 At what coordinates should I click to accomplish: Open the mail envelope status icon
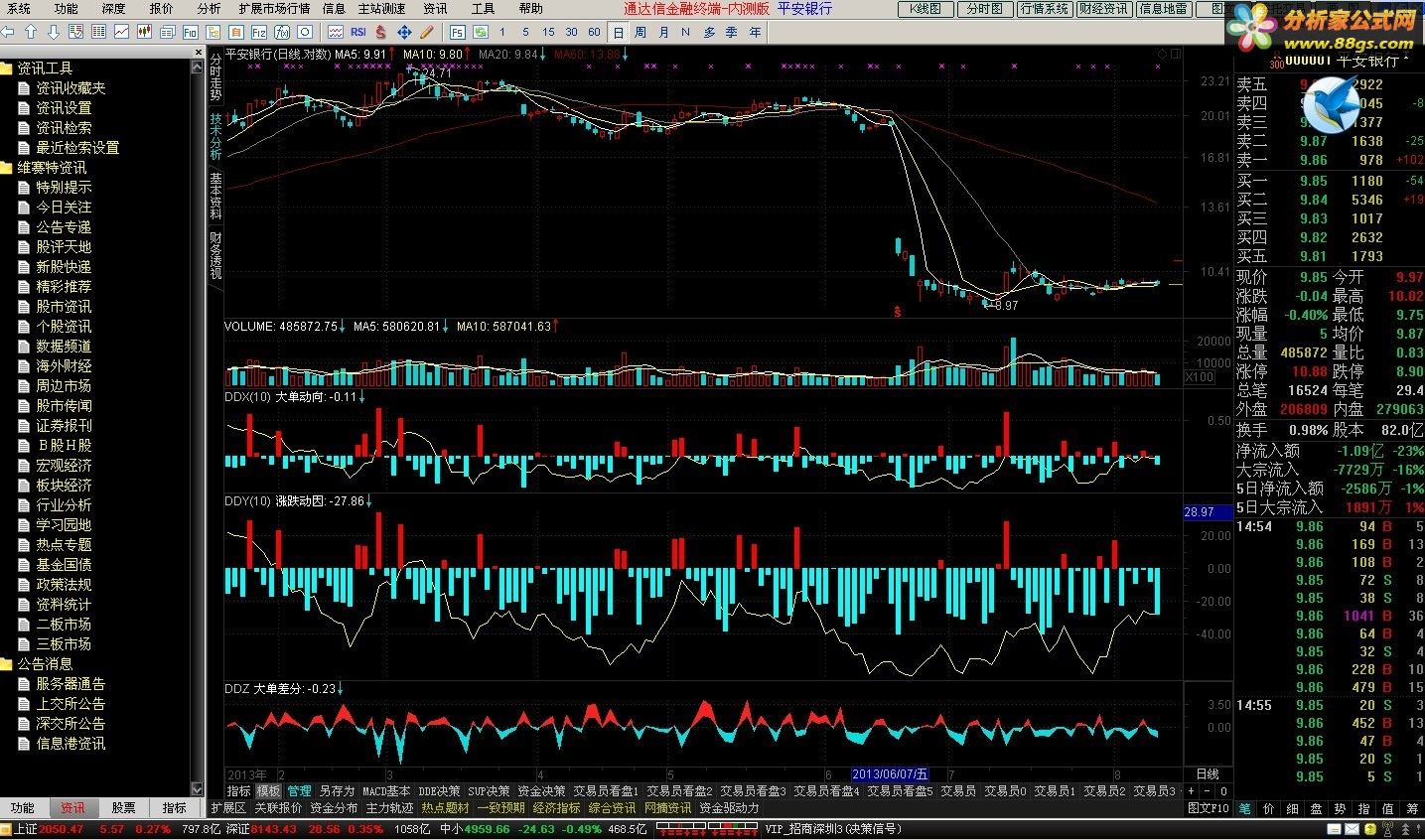pyautogui.click(x=1352, y=829)
